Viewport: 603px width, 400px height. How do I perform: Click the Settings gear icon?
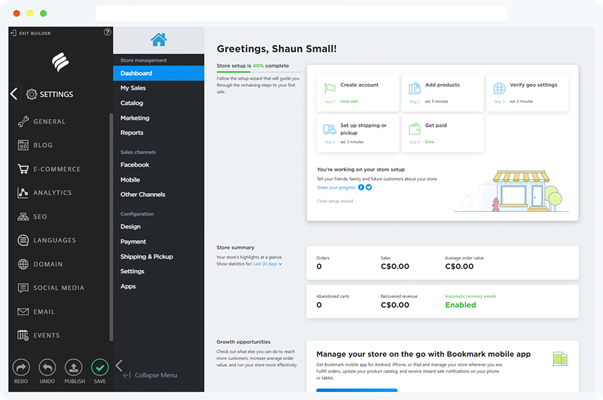click(x=32, y=94)
